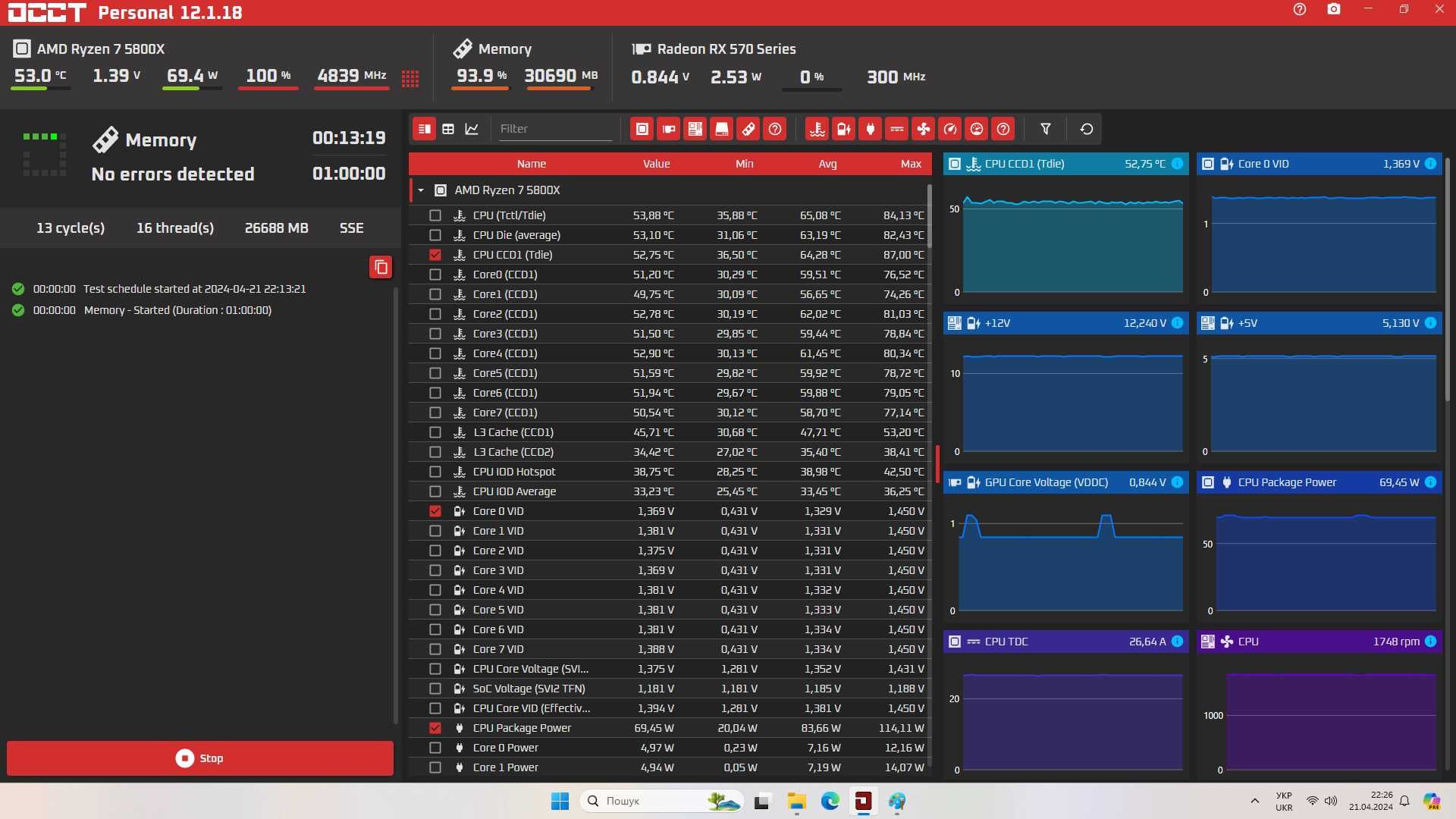1456x819 pixels.
Task: Open File Explorer from the taskbar
Action: [796, 801]
